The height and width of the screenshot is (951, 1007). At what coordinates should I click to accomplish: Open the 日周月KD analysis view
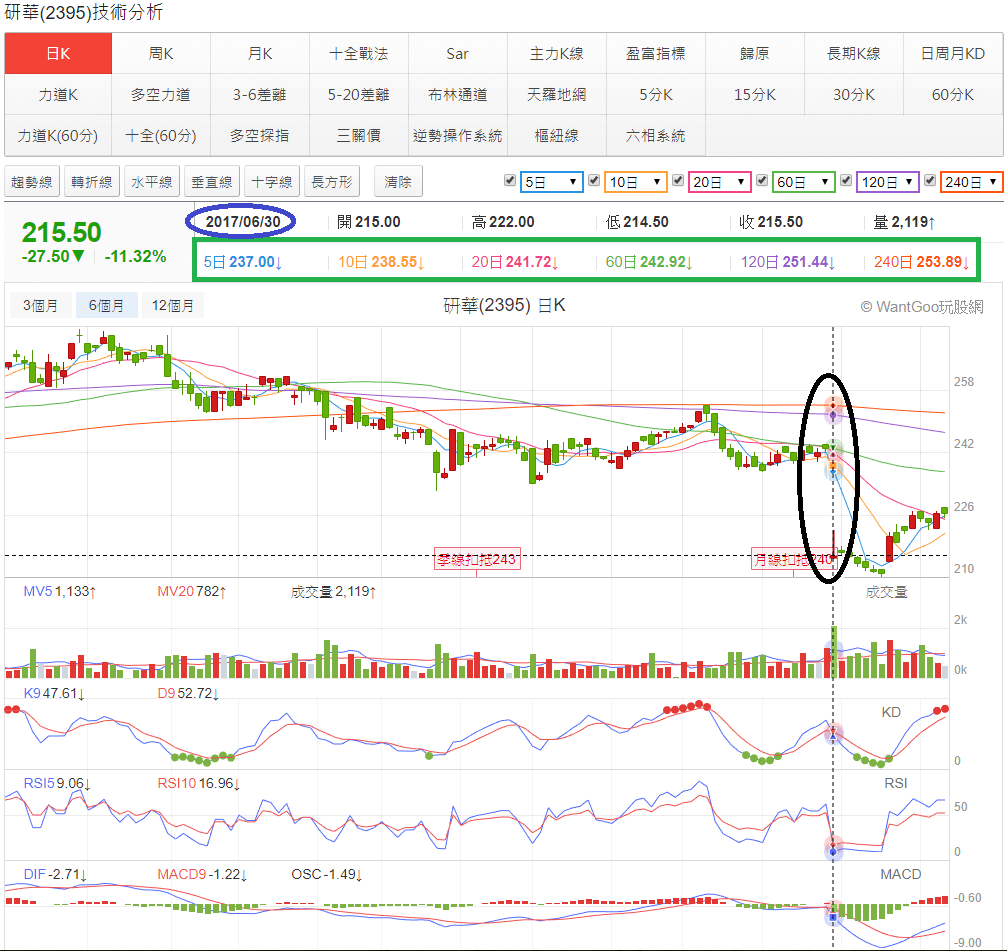point(953,53)
